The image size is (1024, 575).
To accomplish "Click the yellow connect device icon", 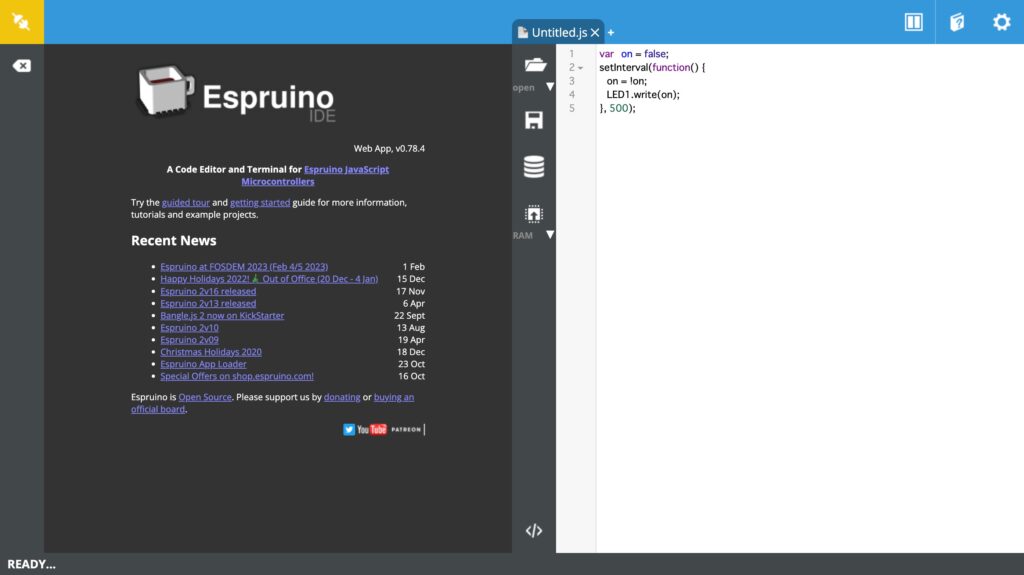I will pos(21,22).
